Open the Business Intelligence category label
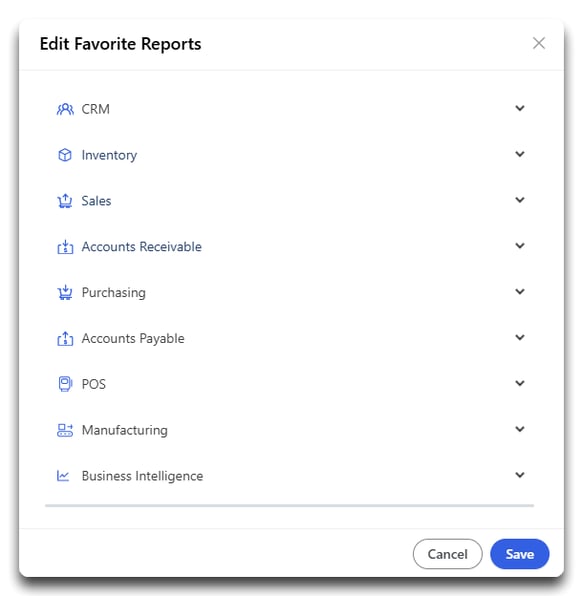The height and width of the screenshot is (596, 583). [x=142, y=476]
